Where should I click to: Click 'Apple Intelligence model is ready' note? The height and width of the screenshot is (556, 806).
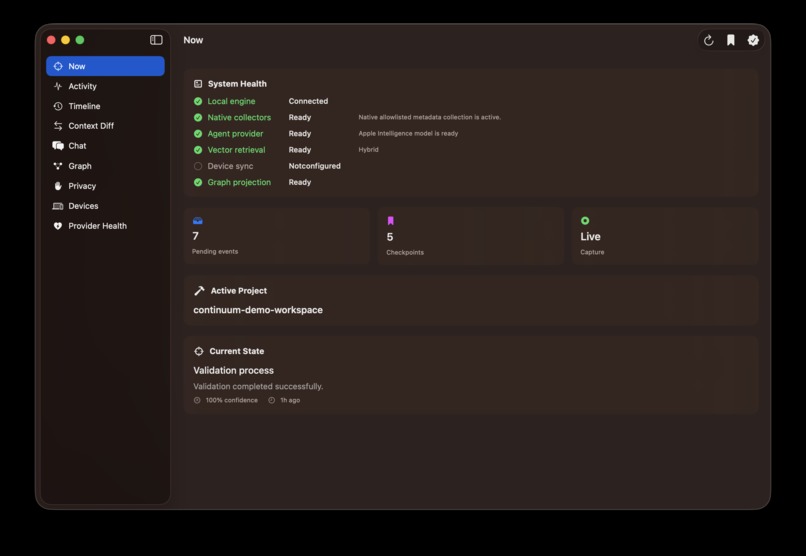click(x=408, y=134)
